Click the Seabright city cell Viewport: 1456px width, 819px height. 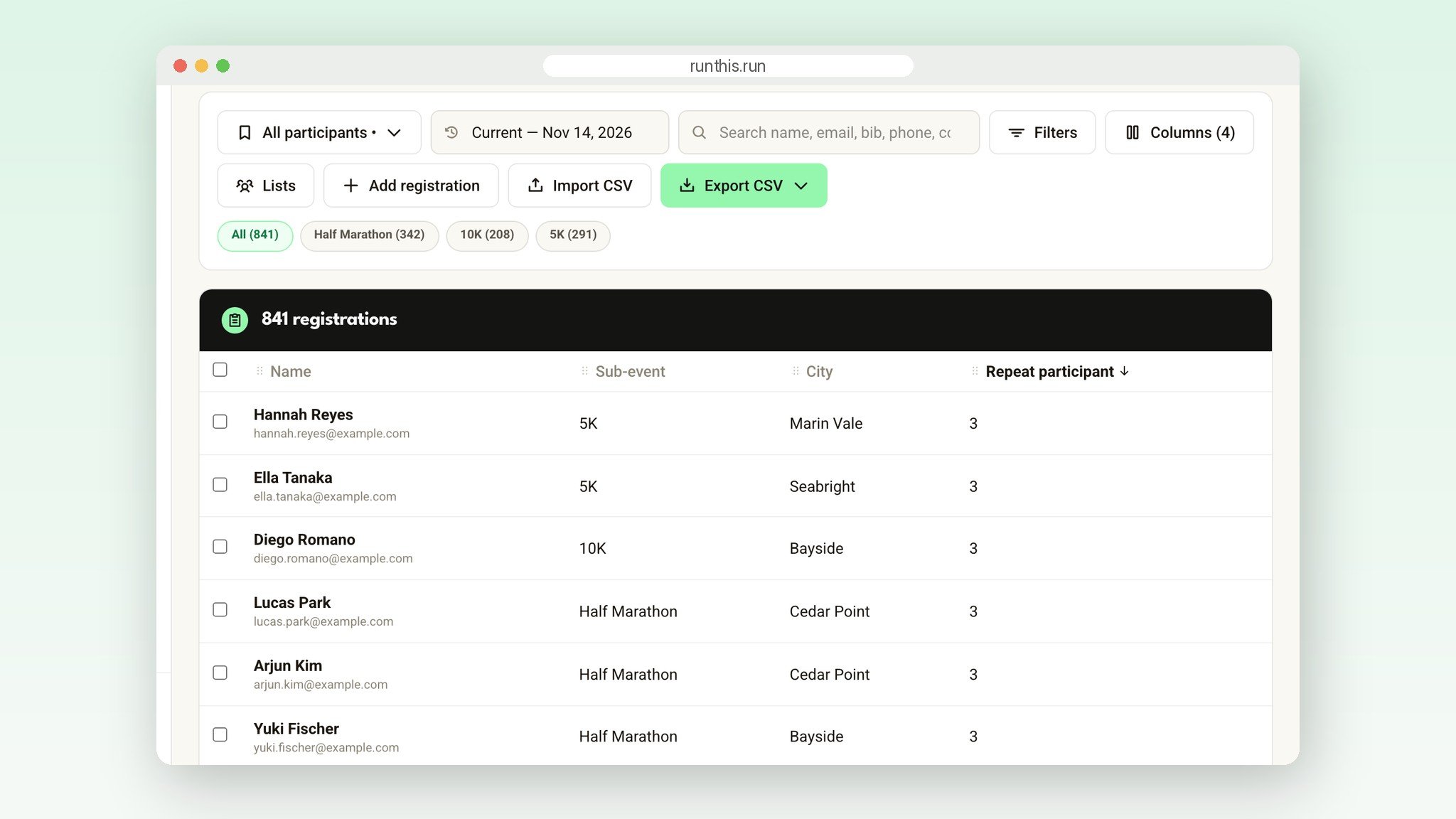coord(823,487)
